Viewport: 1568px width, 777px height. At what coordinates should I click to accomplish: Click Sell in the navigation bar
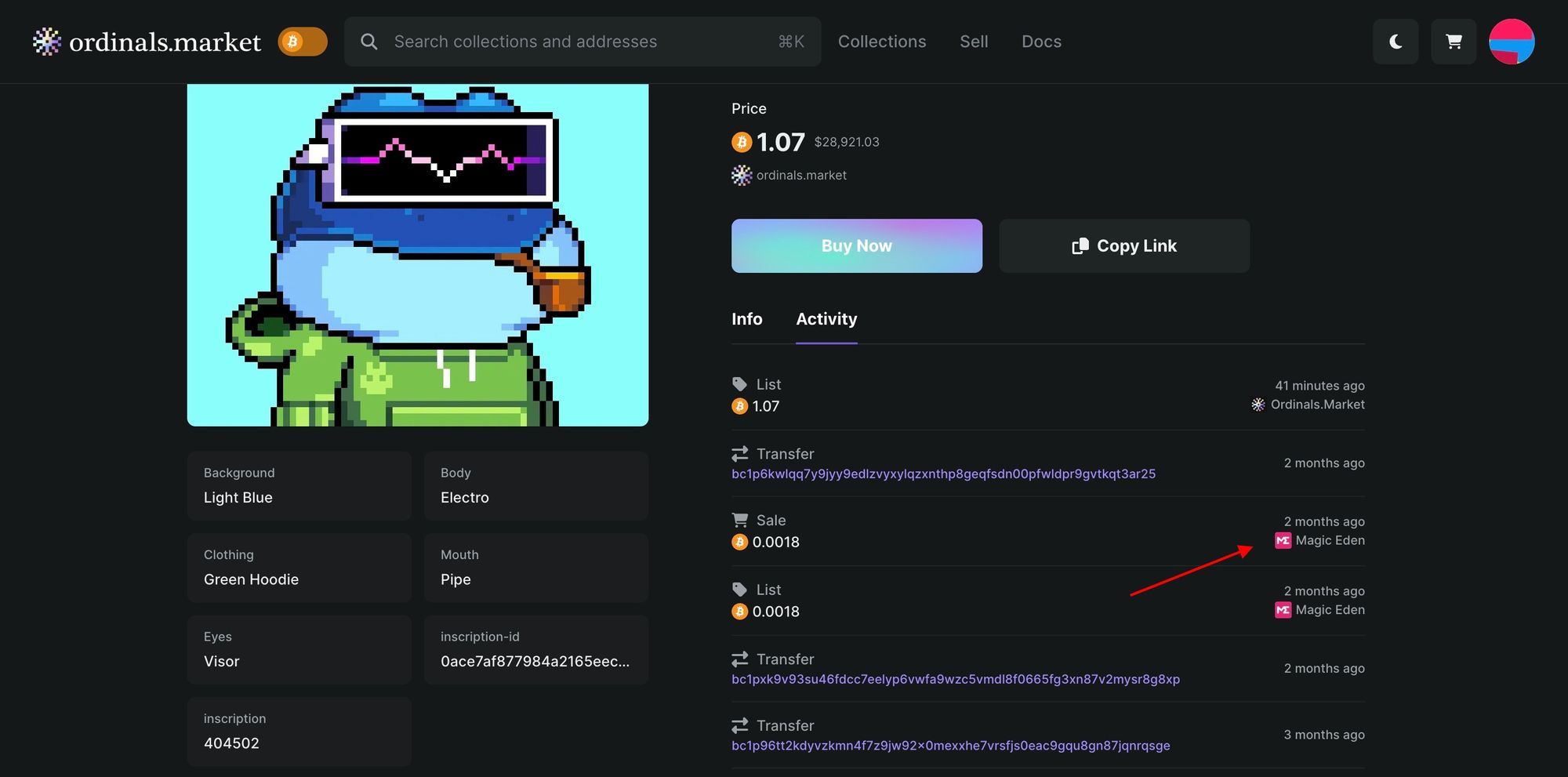974,42
